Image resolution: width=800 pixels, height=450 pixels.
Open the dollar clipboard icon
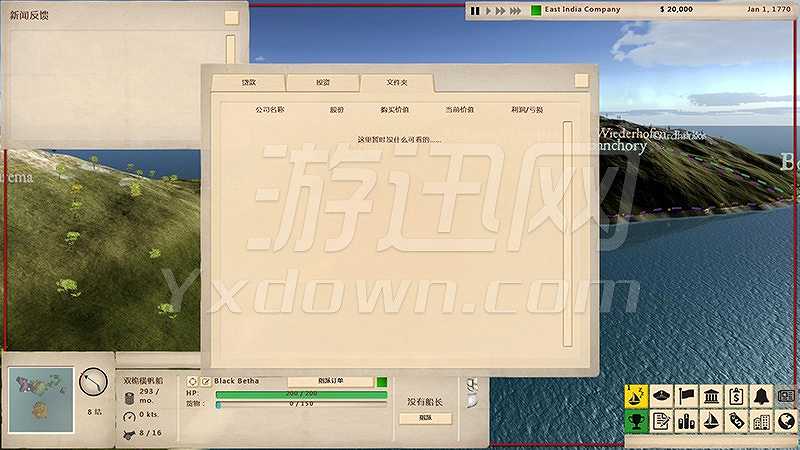pos(736,396)
